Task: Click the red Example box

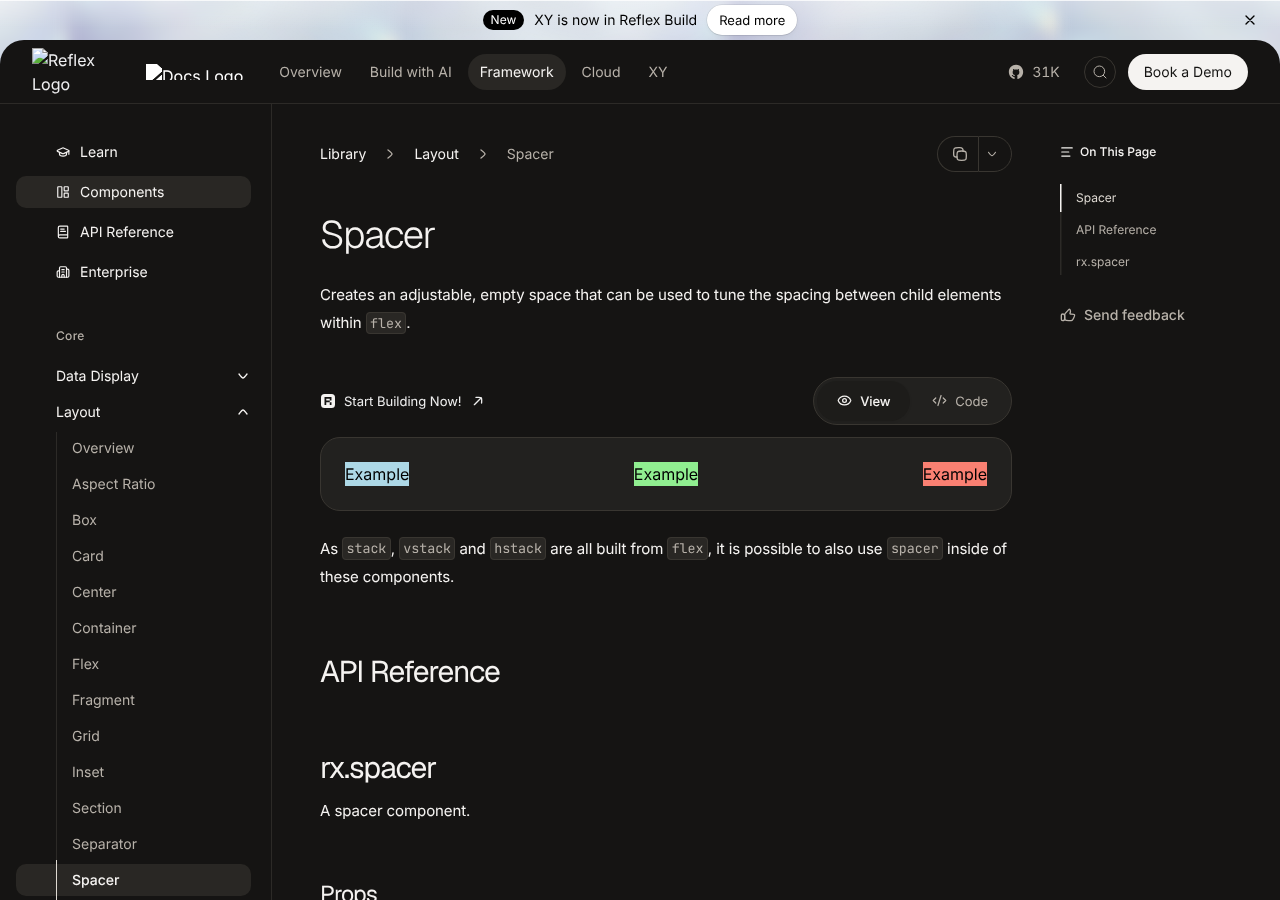Action: 955,474
